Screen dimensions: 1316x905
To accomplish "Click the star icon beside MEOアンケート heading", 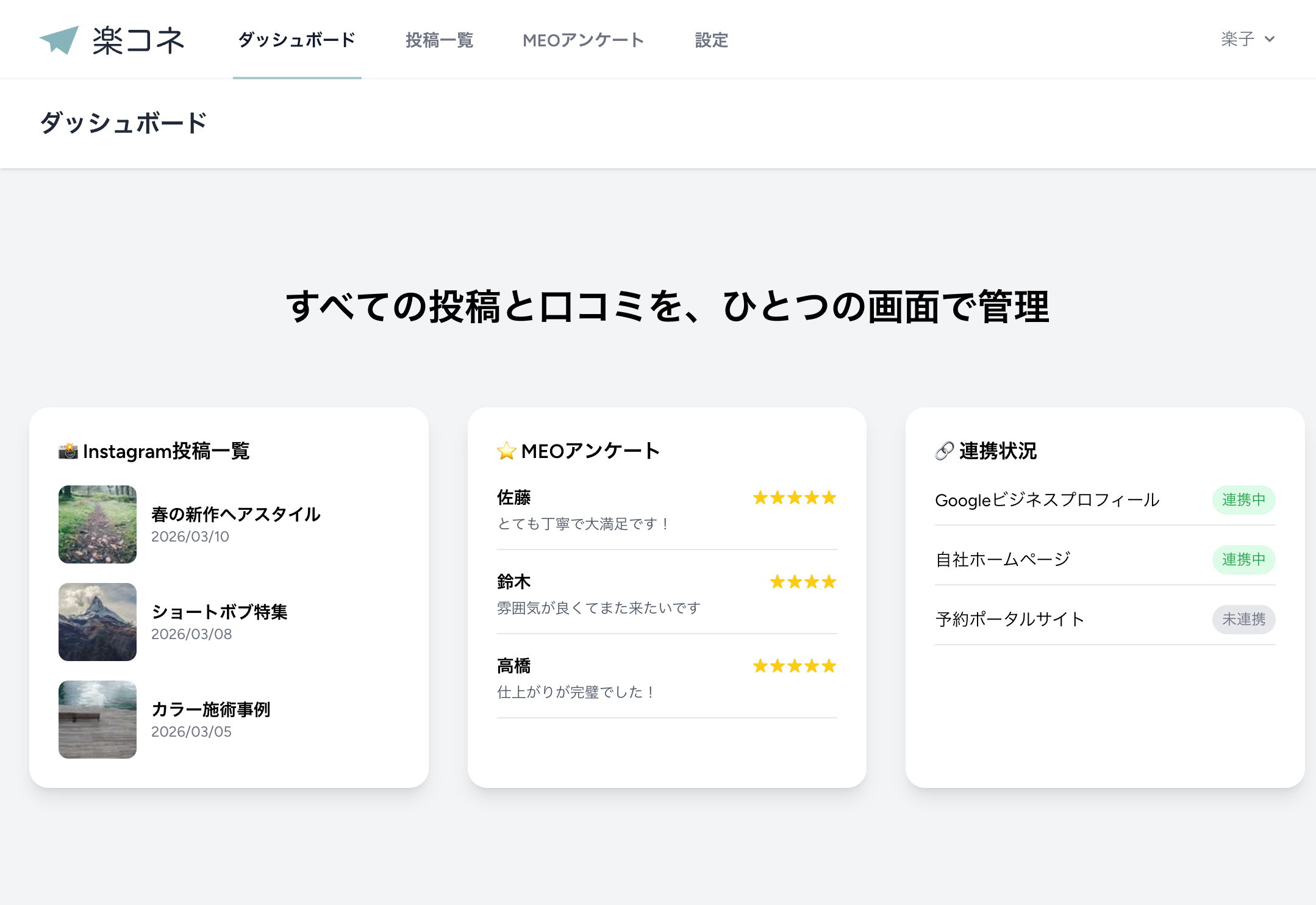I will point(506,451).
